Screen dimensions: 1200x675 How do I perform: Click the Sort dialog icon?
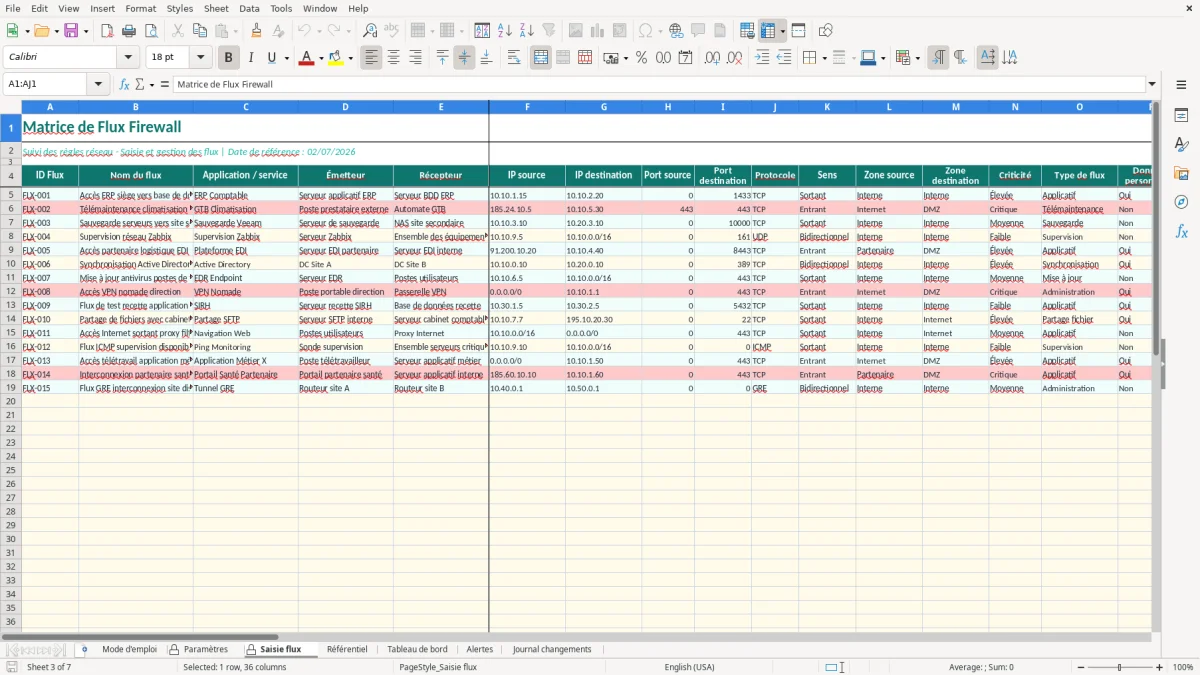482,31
